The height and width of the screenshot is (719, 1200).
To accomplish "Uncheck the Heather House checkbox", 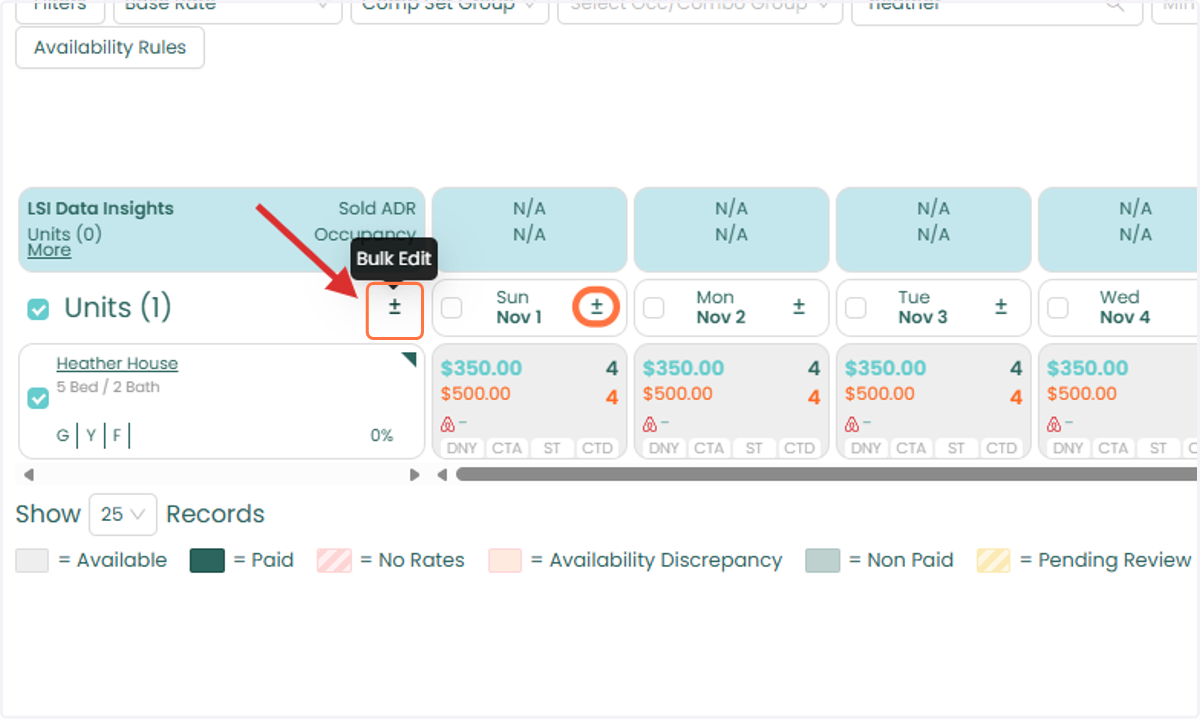I will pyautogui.click(x=38, y=399).
